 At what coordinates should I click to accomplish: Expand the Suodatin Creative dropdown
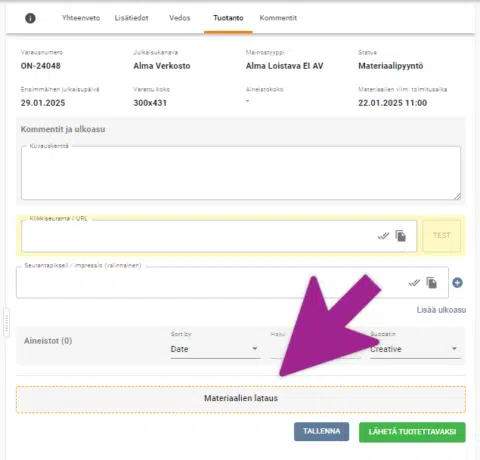[x=415, y=349]
